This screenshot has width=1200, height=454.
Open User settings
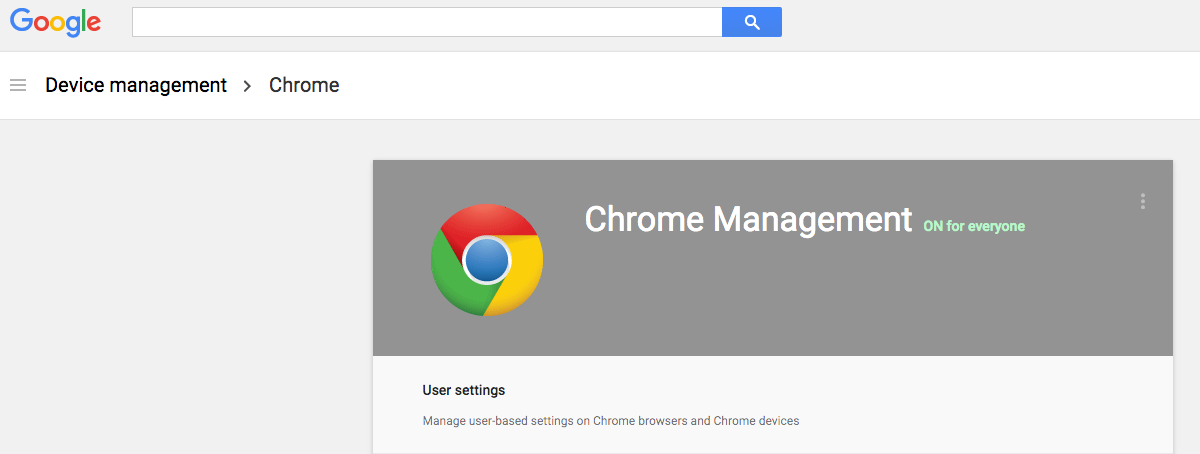coord(464,390)
